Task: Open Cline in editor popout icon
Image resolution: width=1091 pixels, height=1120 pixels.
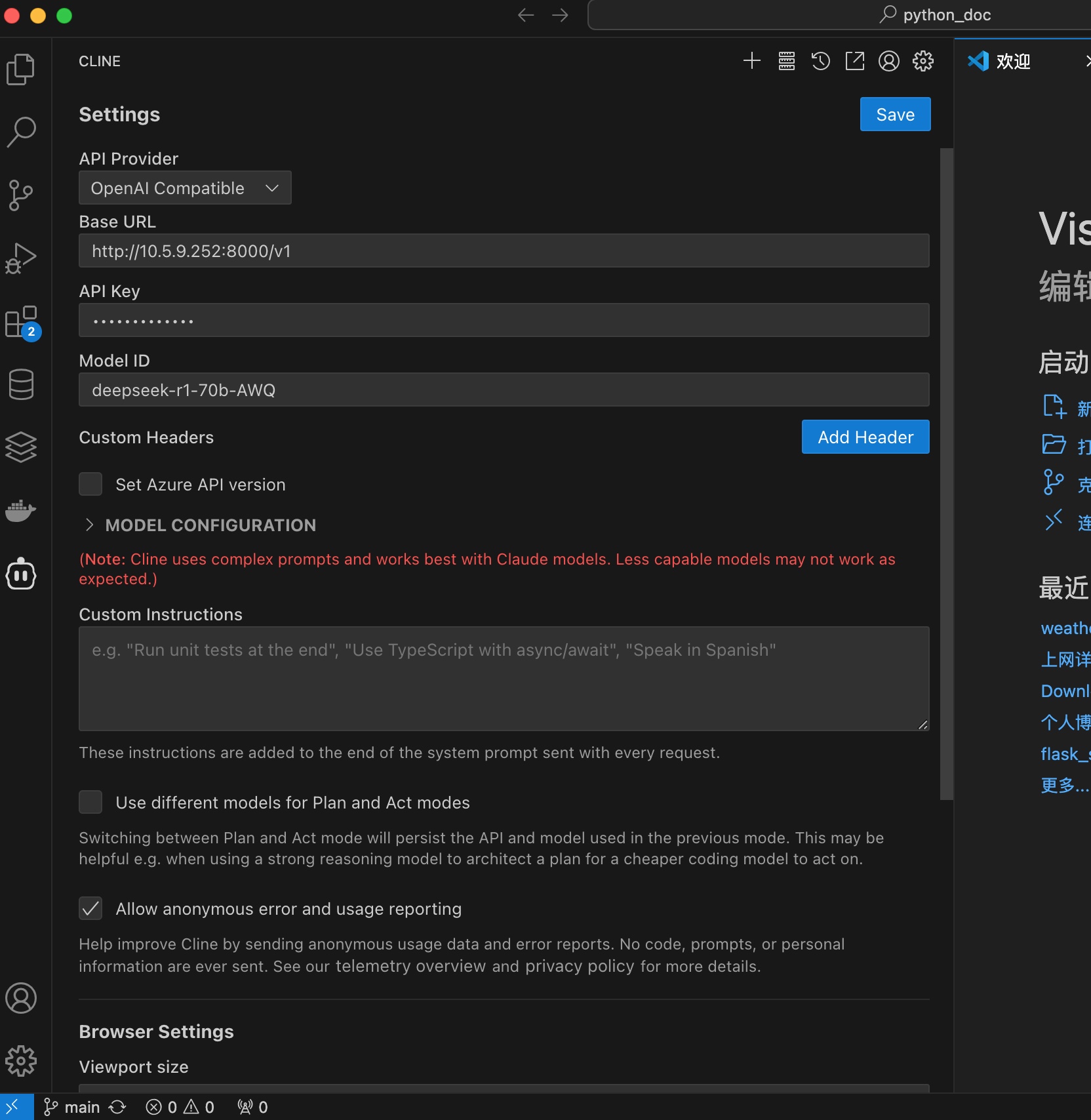Action: (855, 61)
